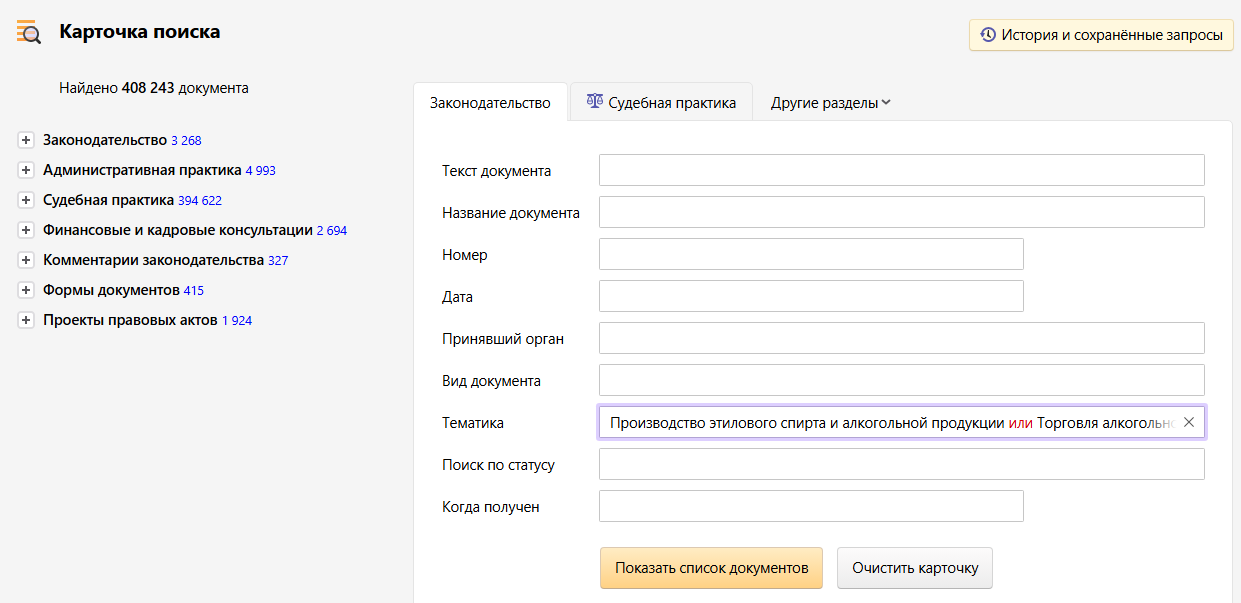
Task: Clear the Тематика field with X icon
Action: 1189,422
